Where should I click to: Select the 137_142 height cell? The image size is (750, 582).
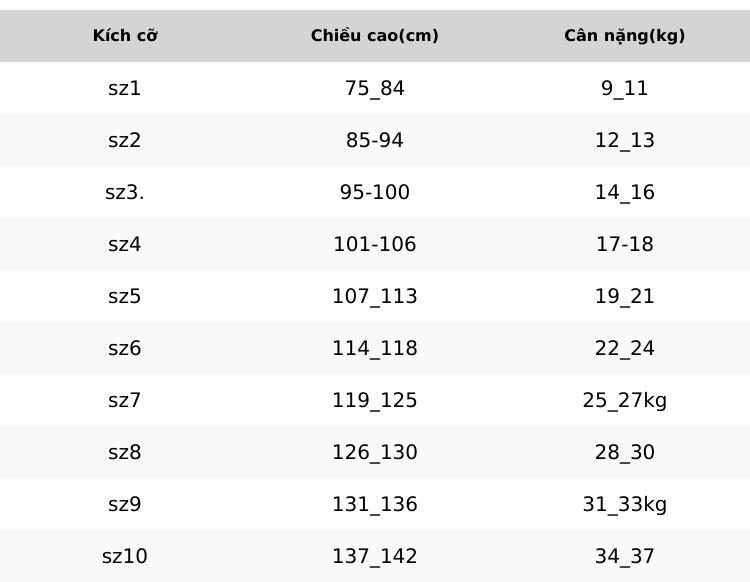tap(375, 557)
